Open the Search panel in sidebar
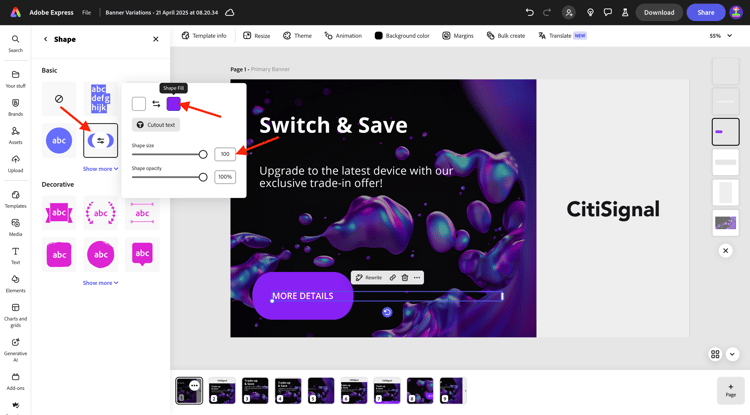 pyautogui.click(x=15, y=44)
